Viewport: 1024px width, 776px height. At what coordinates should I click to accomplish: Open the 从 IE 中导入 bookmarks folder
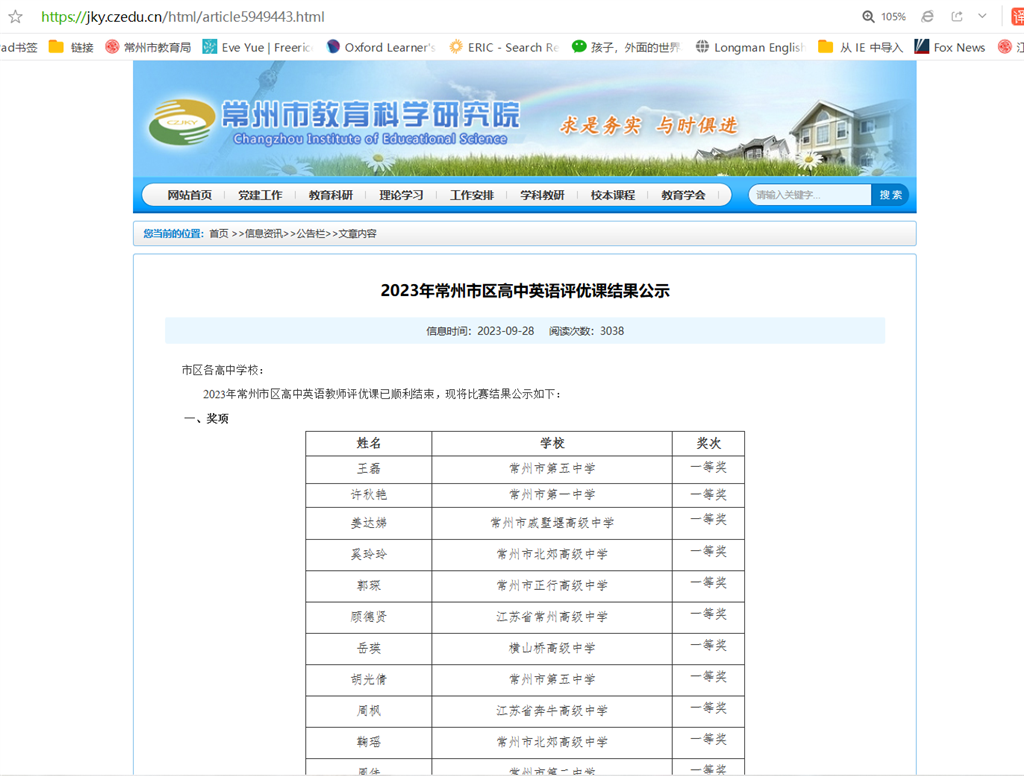(860, 47)
